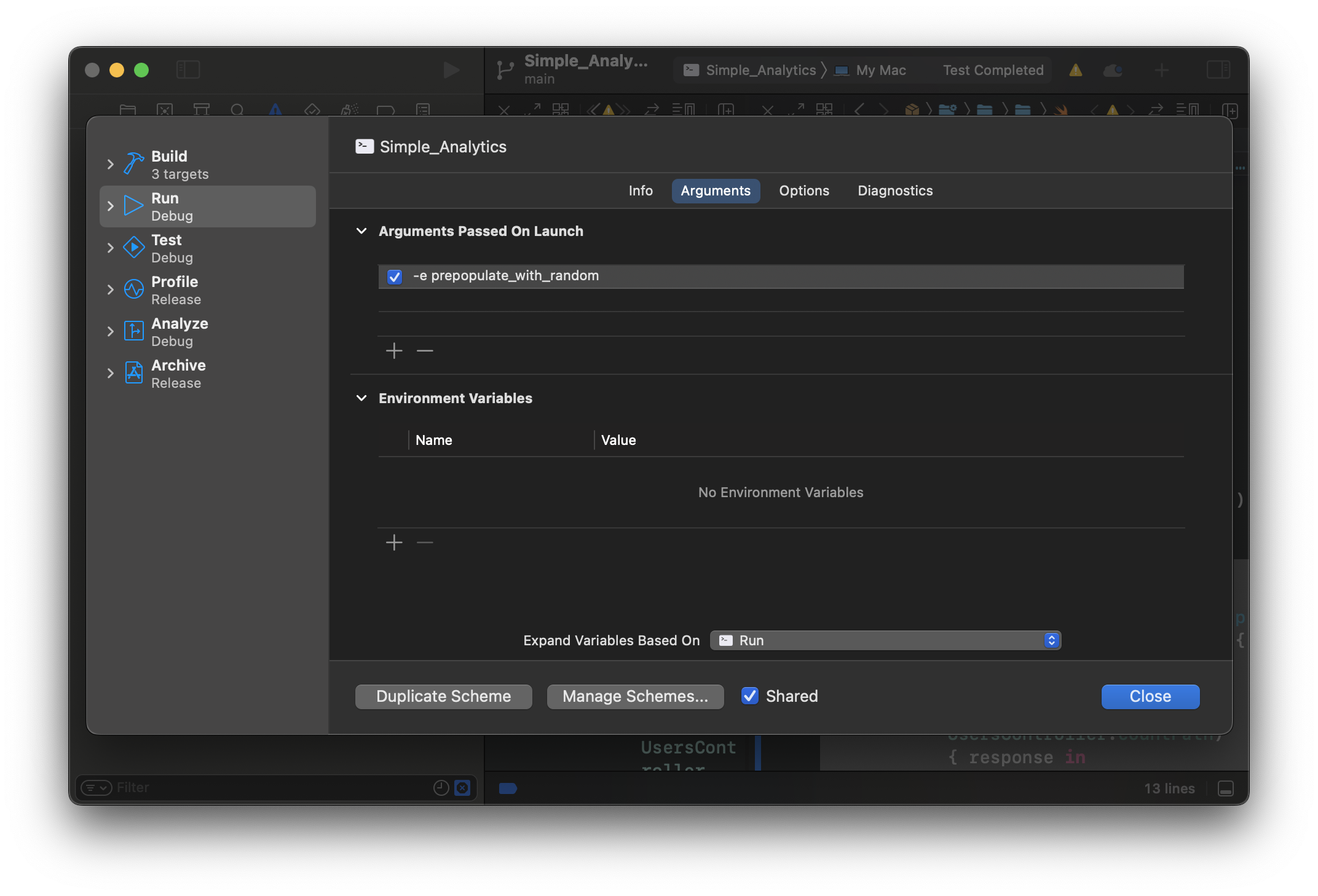This screenshot has height=896, width=1318.
Task: Click the blue breakpoint tag in bottom bar
Action: point(508,788)
